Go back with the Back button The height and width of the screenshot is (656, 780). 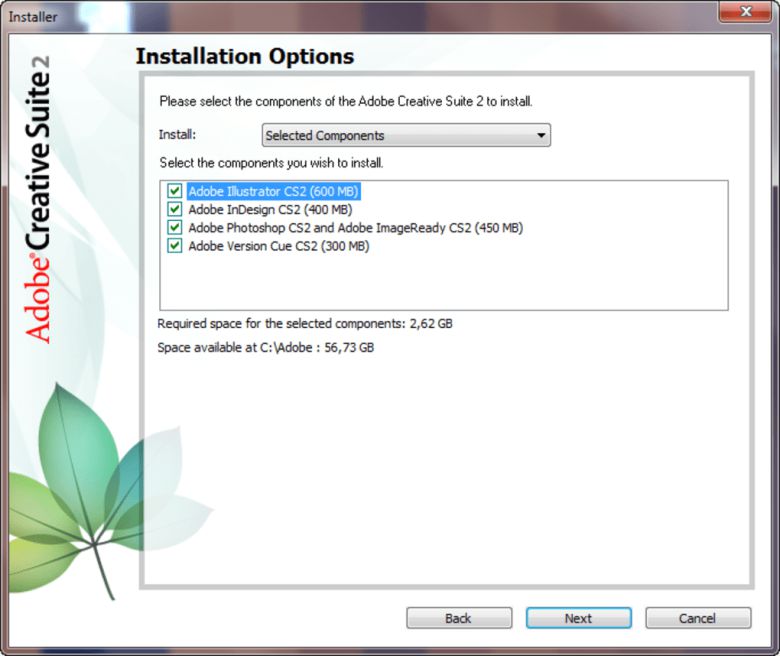pos(458,618)
